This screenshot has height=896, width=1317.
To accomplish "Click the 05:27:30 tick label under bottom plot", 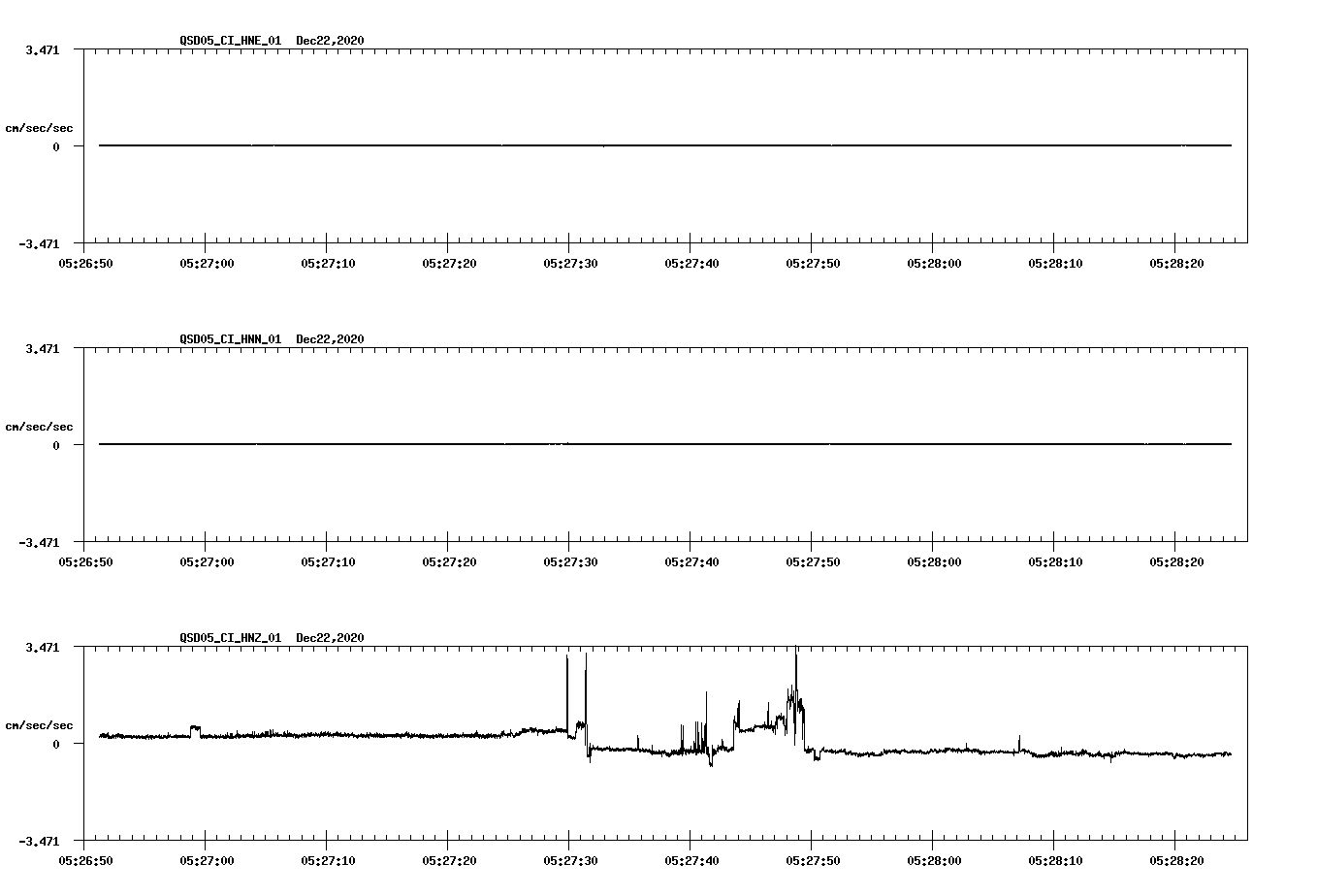I will tap(569, 859).
